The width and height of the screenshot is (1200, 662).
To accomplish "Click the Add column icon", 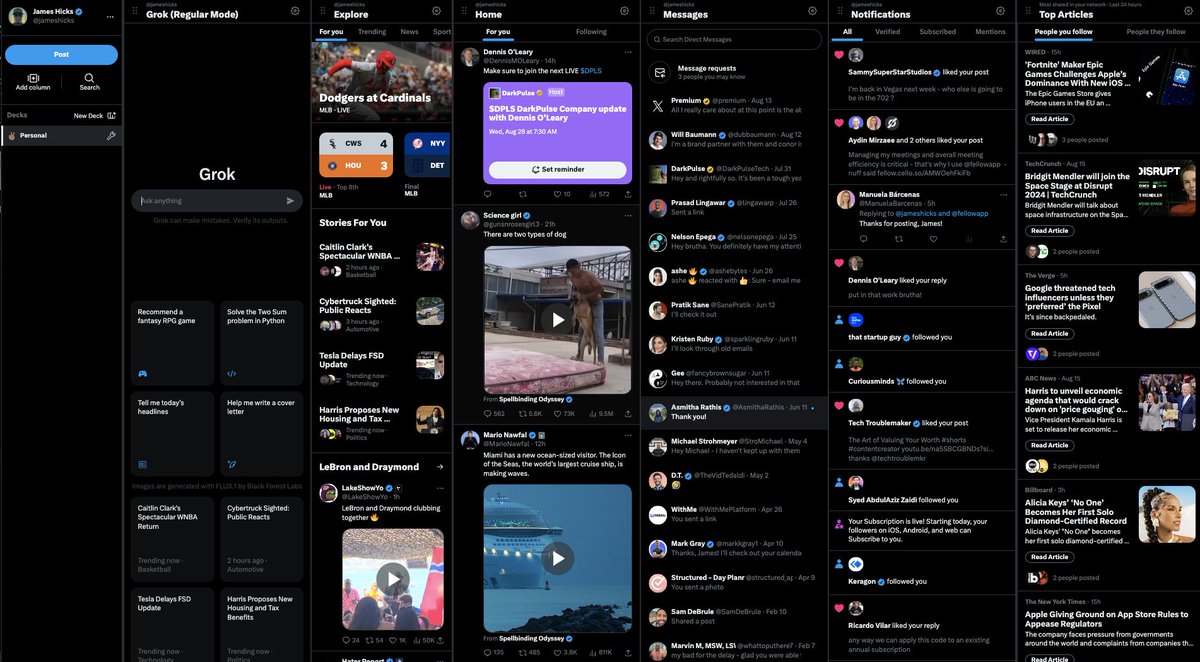I will coord(33,78).
